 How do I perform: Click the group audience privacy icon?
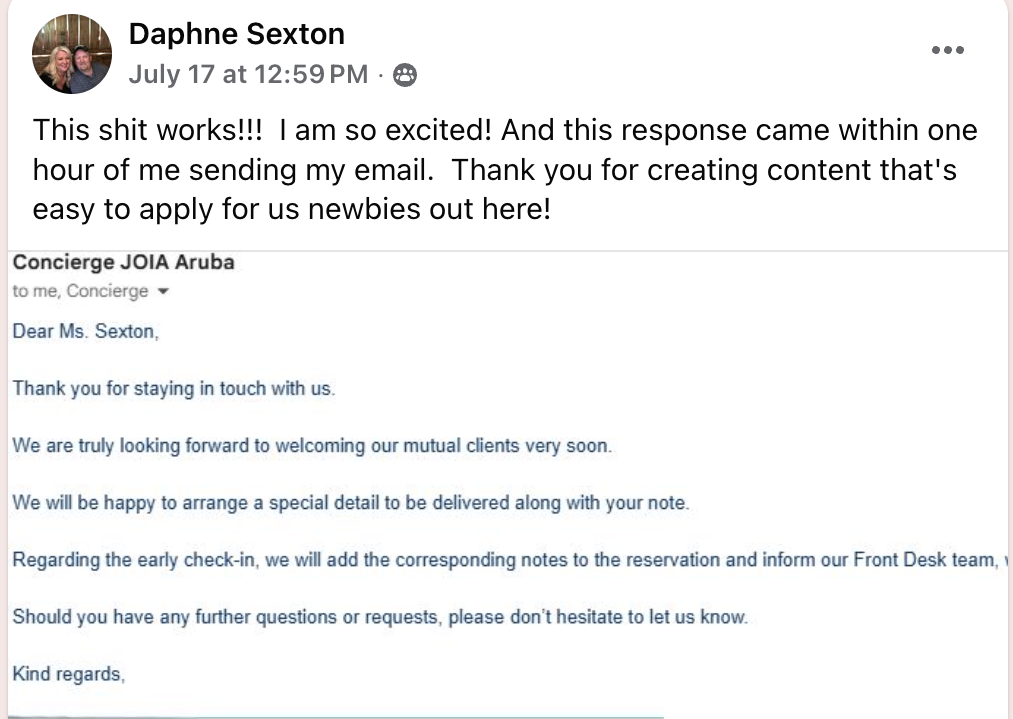(x=405, y=75)
